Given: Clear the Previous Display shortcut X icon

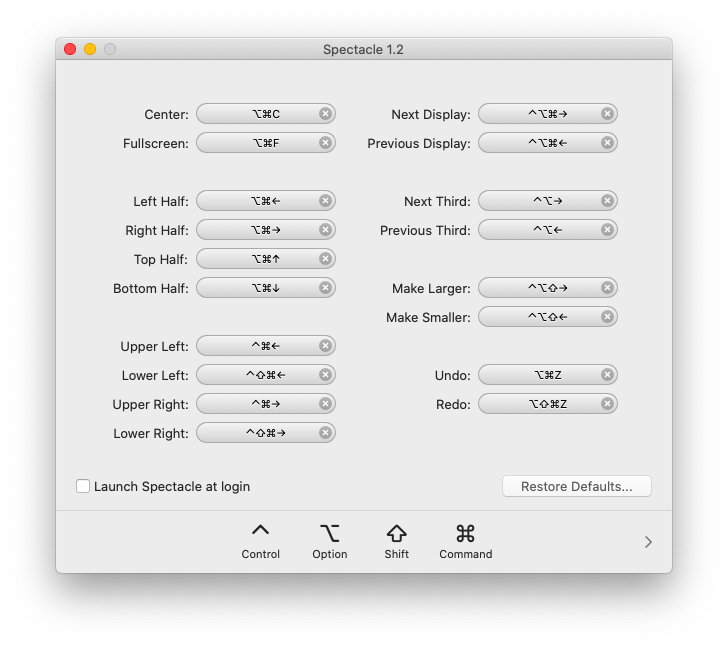Looking at the screenshot, I should pyautogui.click(x=607, y=143).
